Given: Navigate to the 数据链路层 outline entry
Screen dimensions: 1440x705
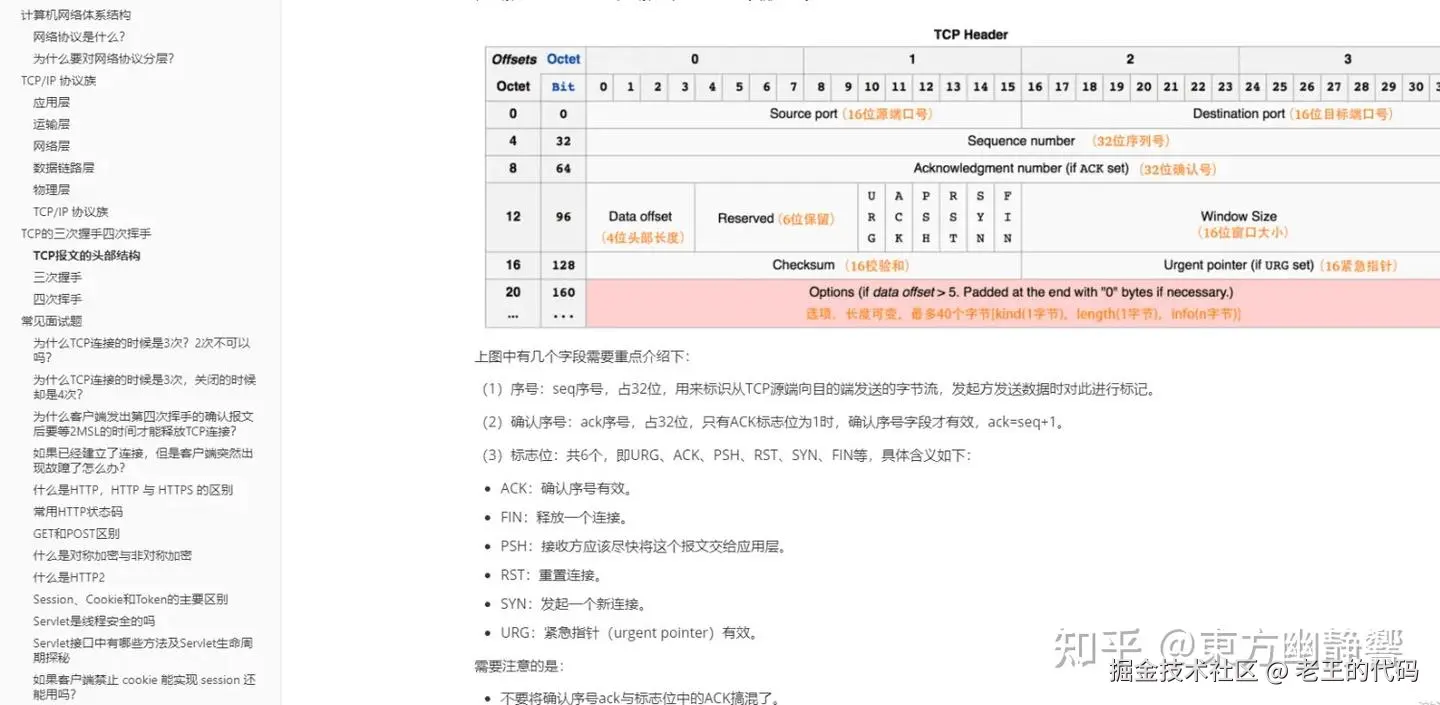Looking at the screenshot, I should click(63, 168).
